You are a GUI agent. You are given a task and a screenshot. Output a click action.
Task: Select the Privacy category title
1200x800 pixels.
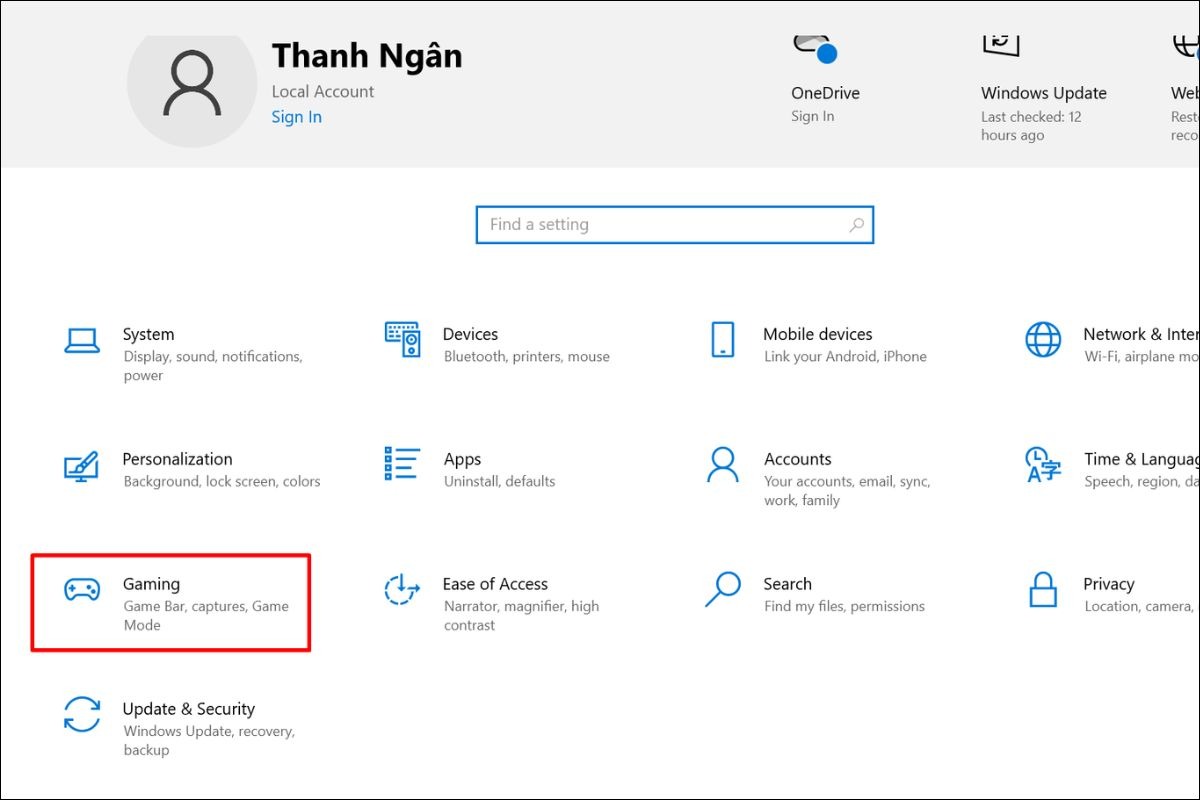click(1109, 584)
